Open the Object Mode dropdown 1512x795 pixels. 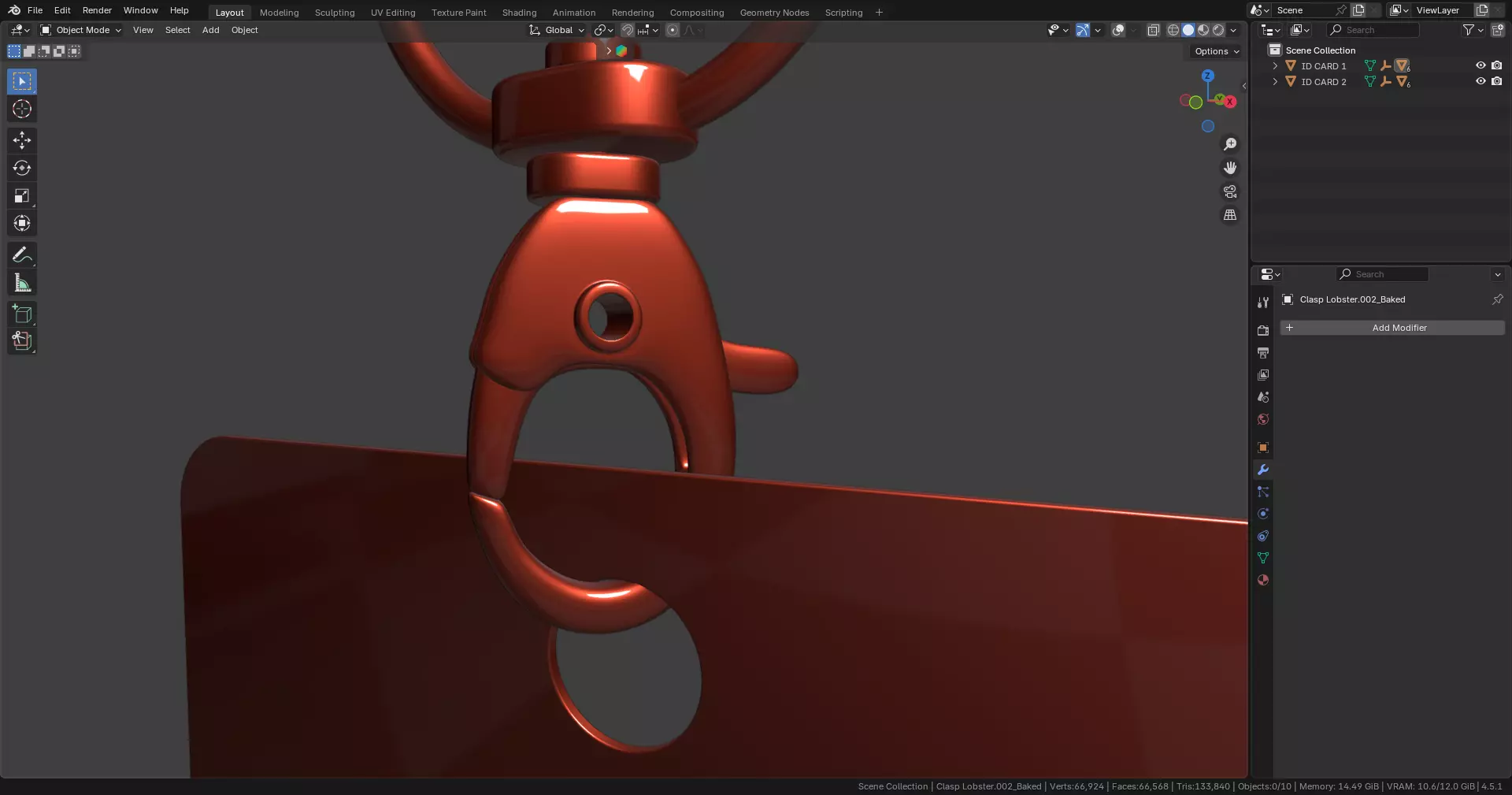click(x=80, y=30)
